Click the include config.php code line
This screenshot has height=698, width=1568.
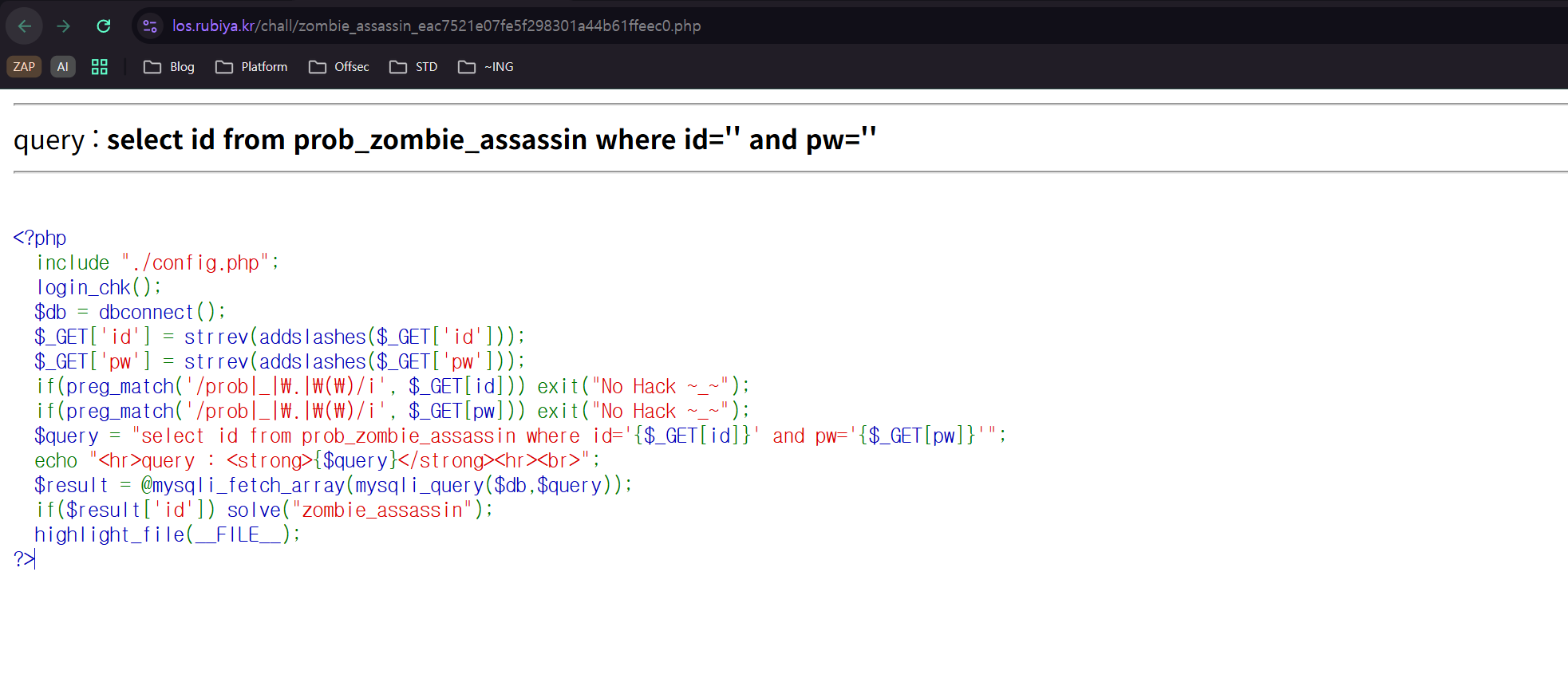click(157, 262)
